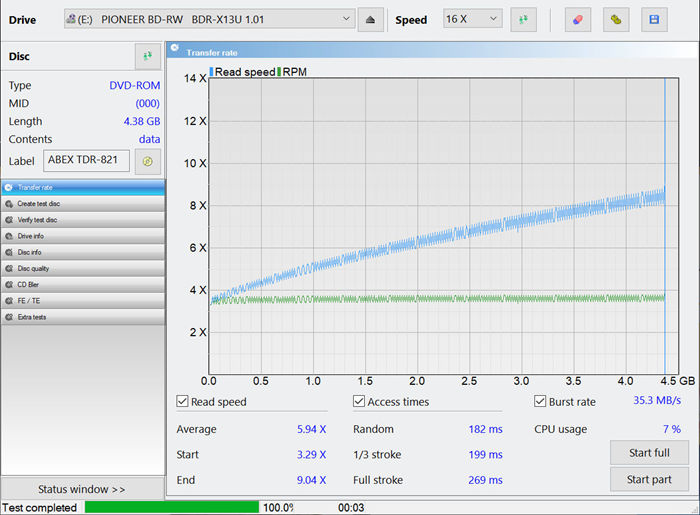The height and width of the screenshot is (515, 700).
Task: Click the refresh speed icon next to 16 X
Action: [523, 20]
